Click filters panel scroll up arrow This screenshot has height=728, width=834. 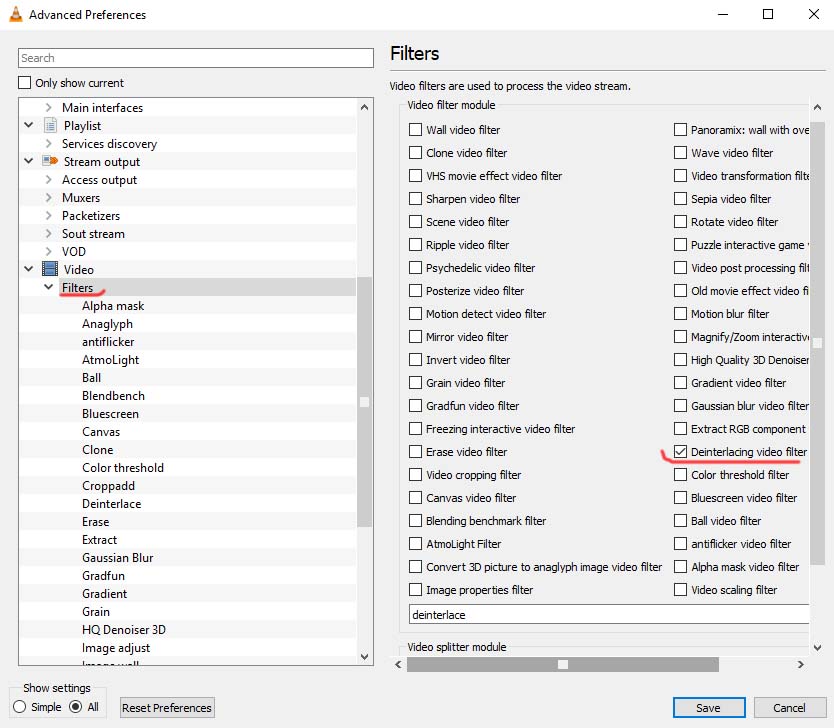coord(818,107)
